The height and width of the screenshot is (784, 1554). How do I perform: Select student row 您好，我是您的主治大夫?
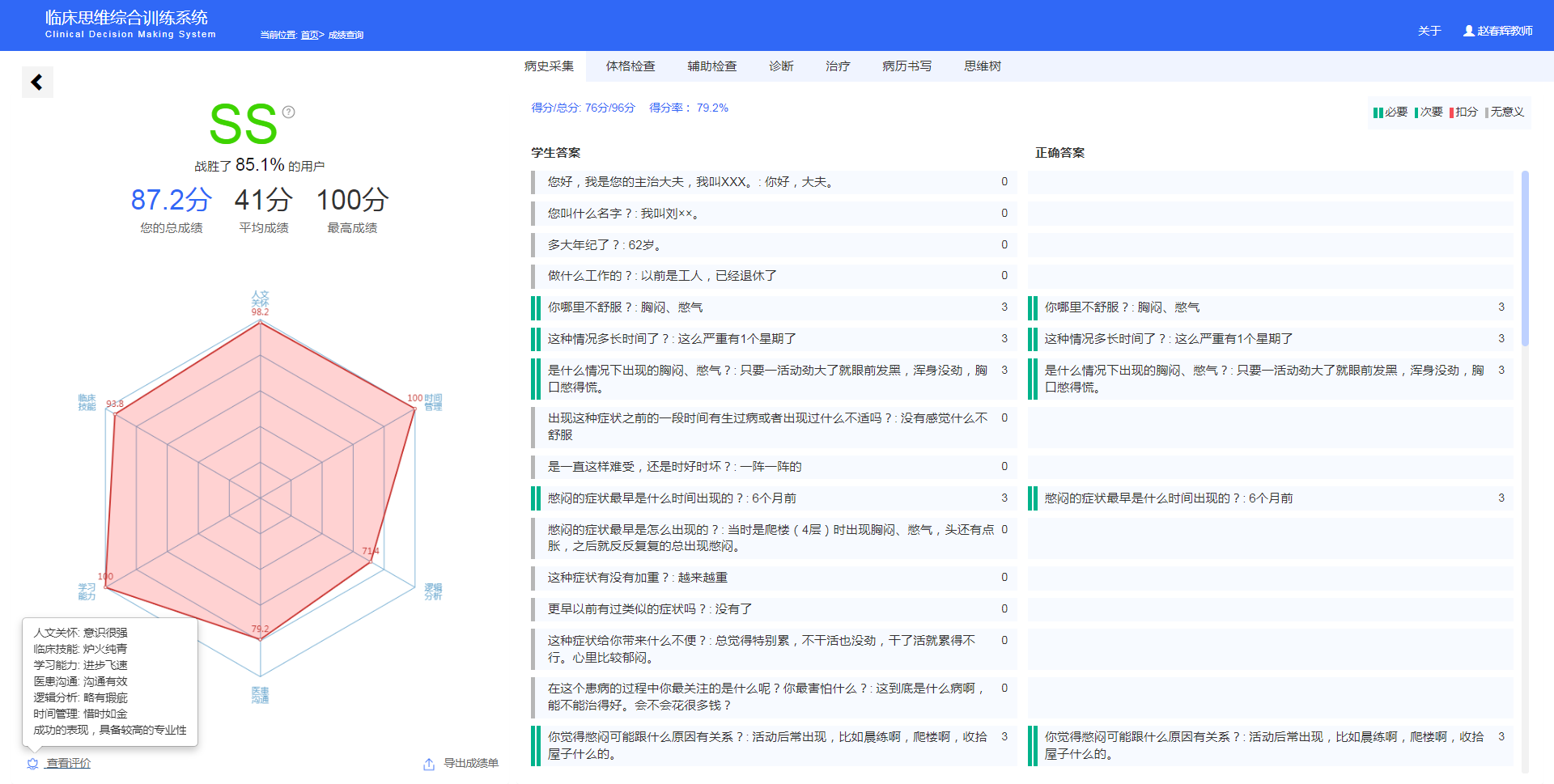tap(774, 182)
